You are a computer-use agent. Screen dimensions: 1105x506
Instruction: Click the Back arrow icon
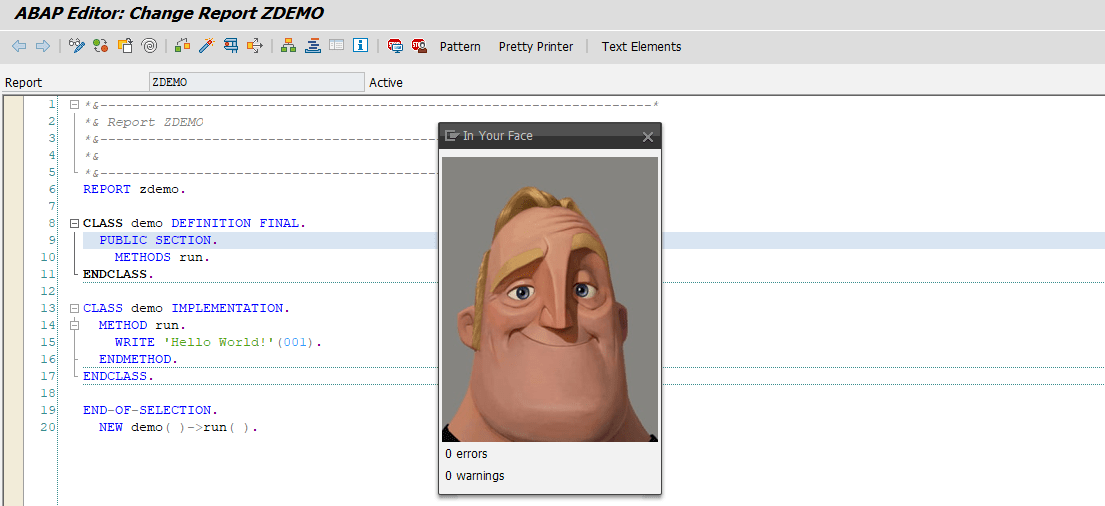tap(19, 47)
